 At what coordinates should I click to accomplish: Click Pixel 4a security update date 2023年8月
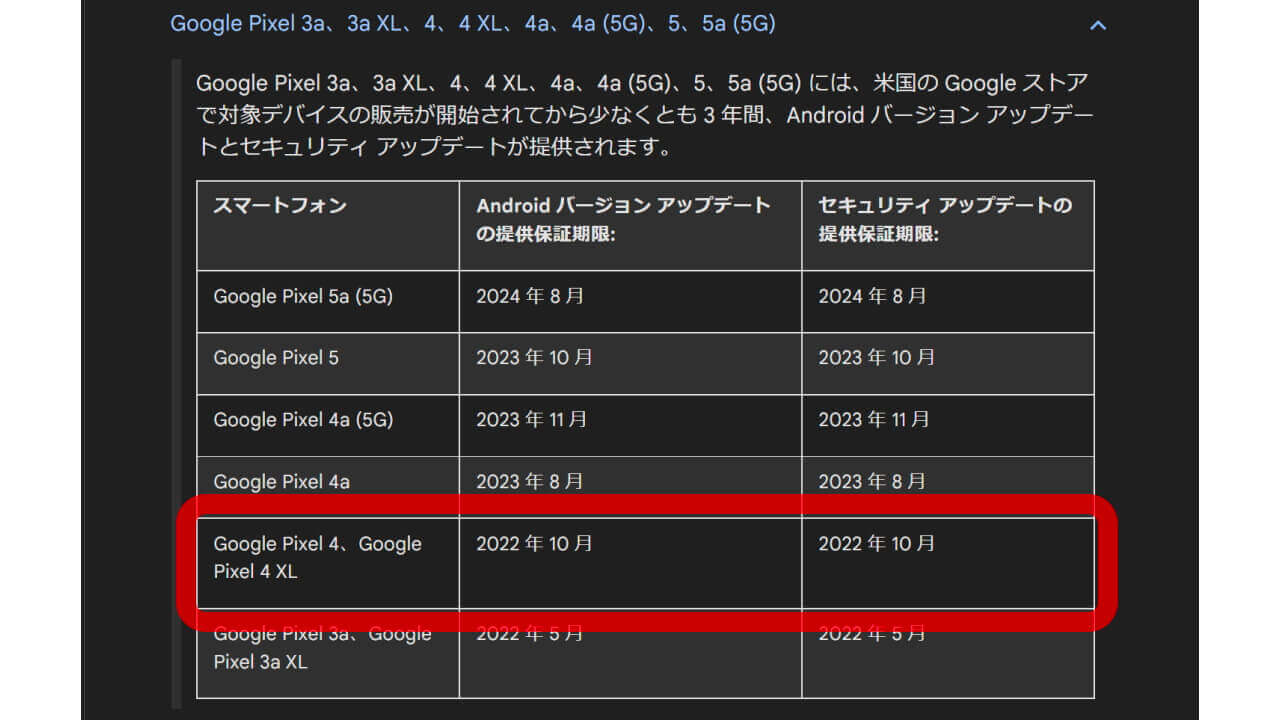[x=872, y=481]
